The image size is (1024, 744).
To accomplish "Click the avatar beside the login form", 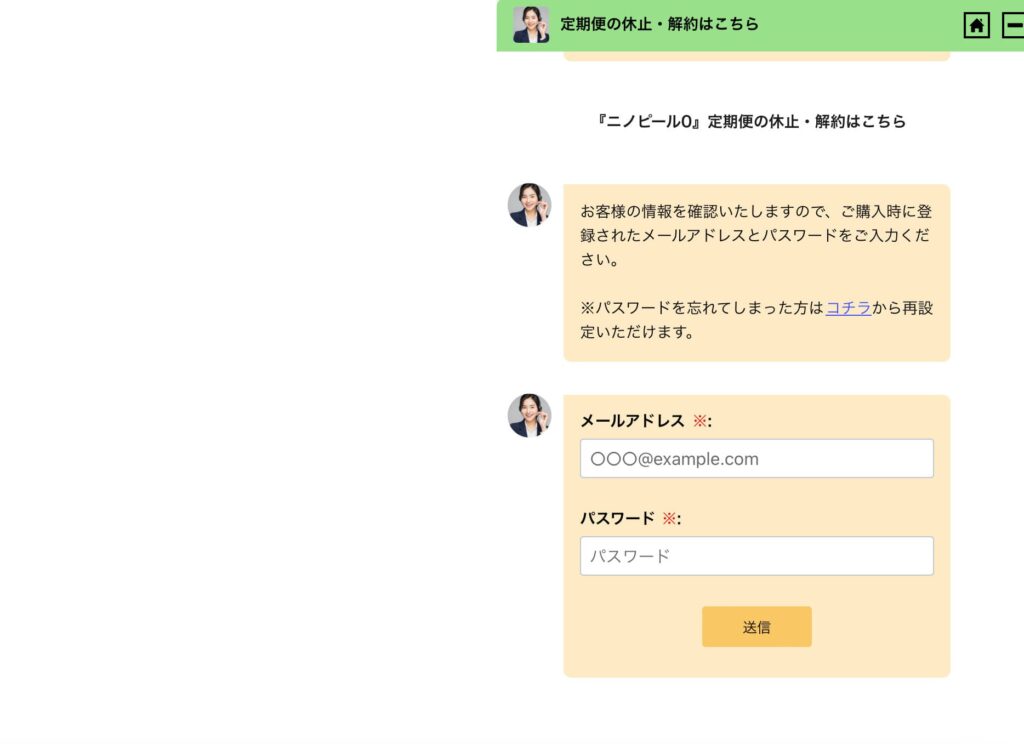I will tap(530, 415).
